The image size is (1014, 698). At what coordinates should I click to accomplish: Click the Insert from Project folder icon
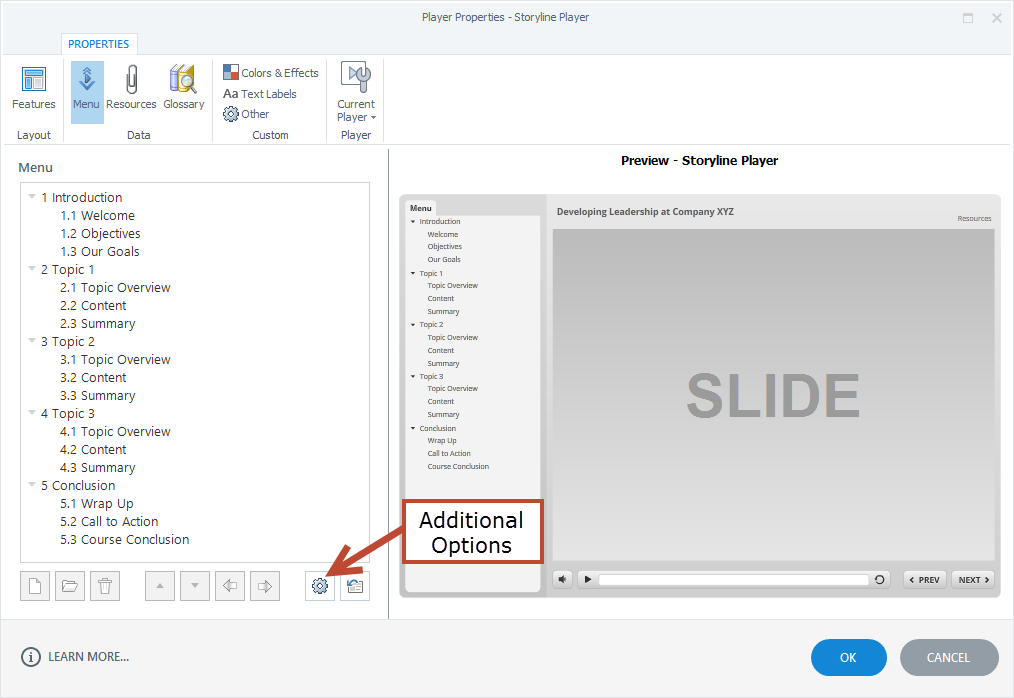[x=70, y=587]
